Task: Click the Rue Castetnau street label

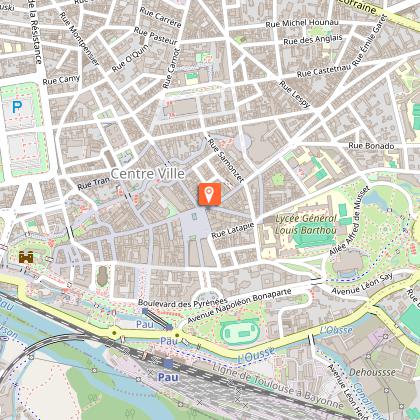Action: [324, 70]
